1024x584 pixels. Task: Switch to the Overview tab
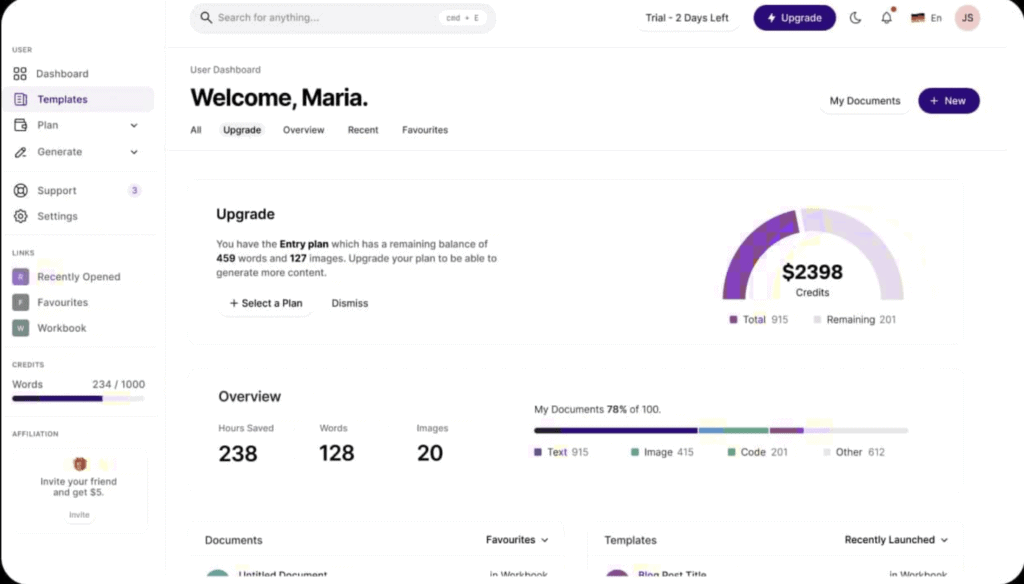tap(303, 130)
